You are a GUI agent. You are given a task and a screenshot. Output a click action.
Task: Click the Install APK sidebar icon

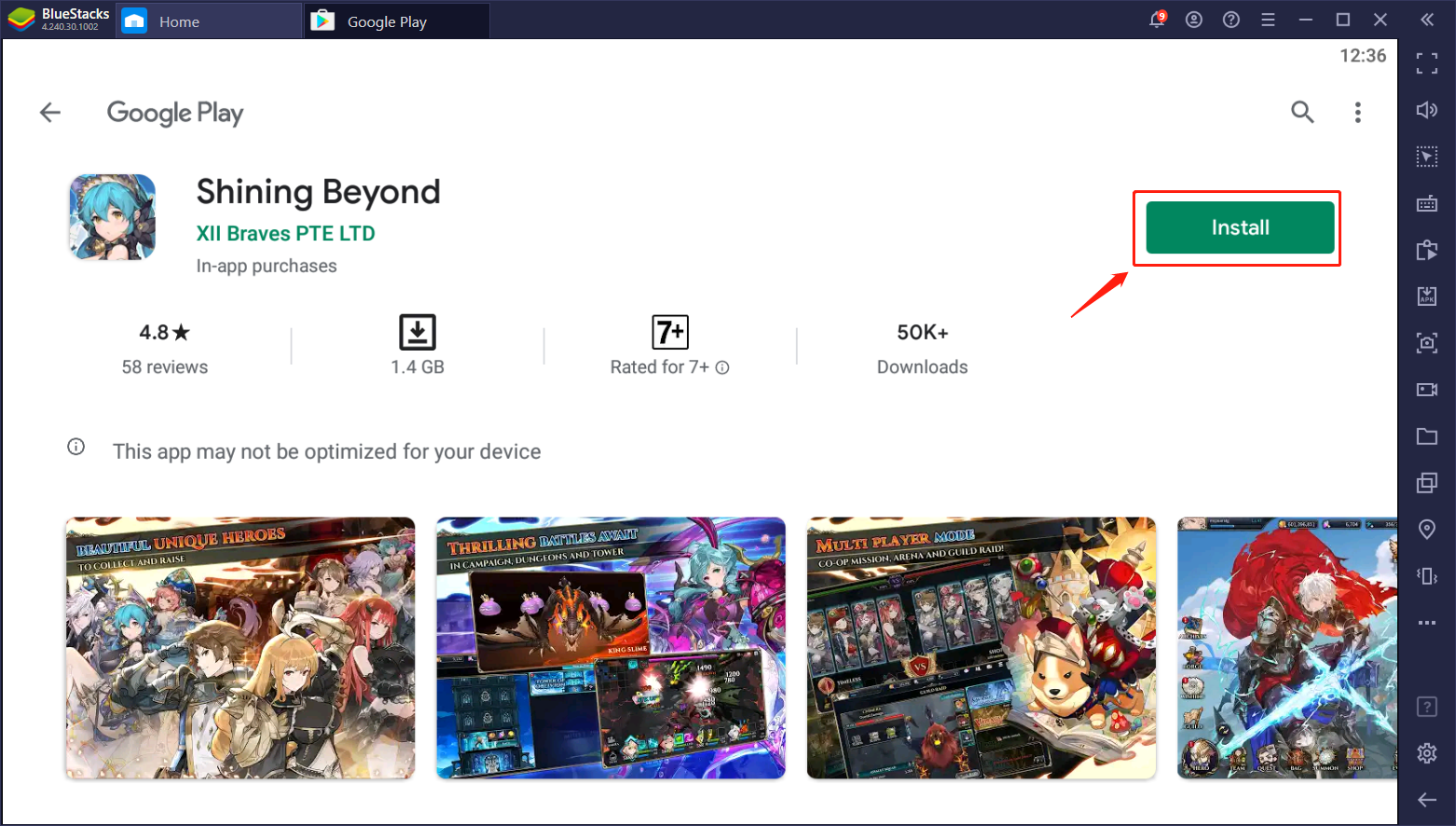(1427, 296)
